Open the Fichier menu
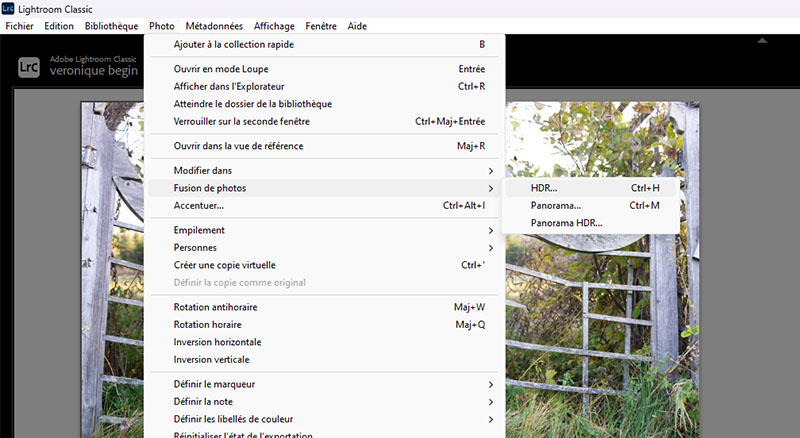The height and width of the screenshot is (438, 800). point(19,26)
